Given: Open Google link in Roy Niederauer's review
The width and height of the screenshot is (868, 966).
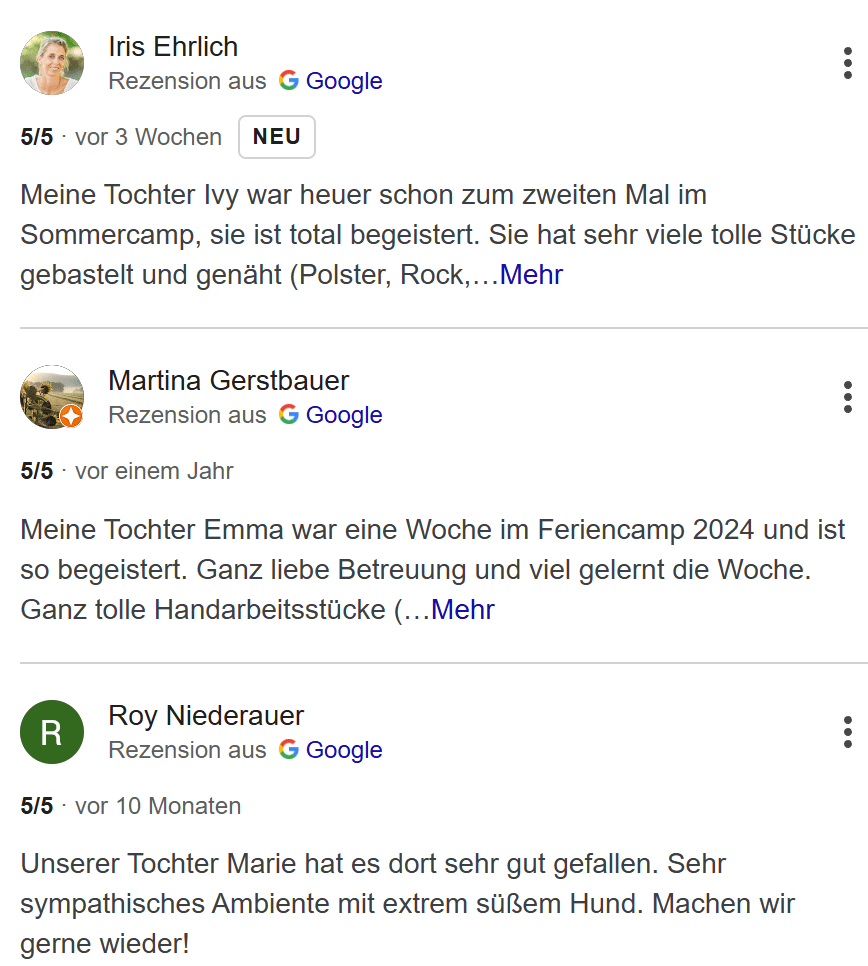Looking at the screenshot, I should pos(344,750).
